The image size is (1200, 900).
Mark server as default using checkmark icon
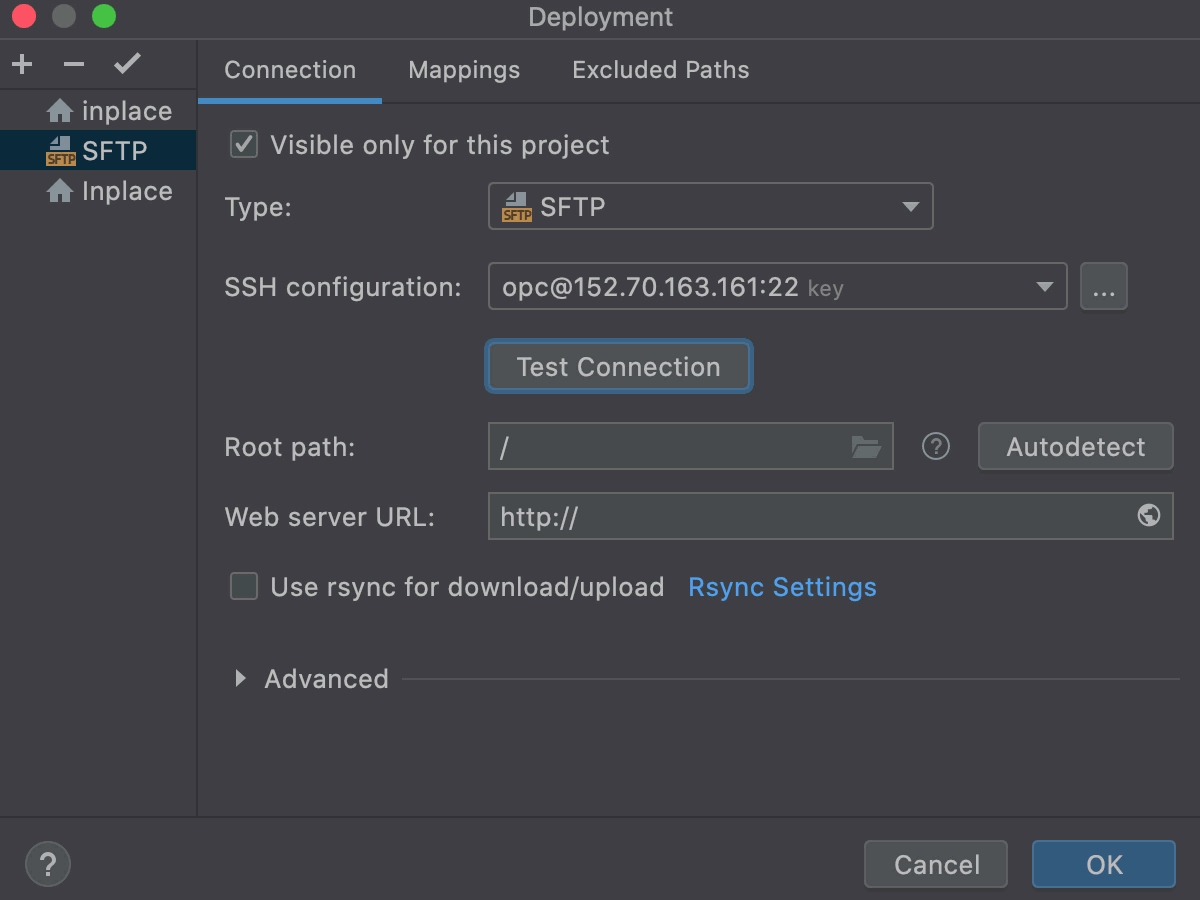[x=126, y=63]
